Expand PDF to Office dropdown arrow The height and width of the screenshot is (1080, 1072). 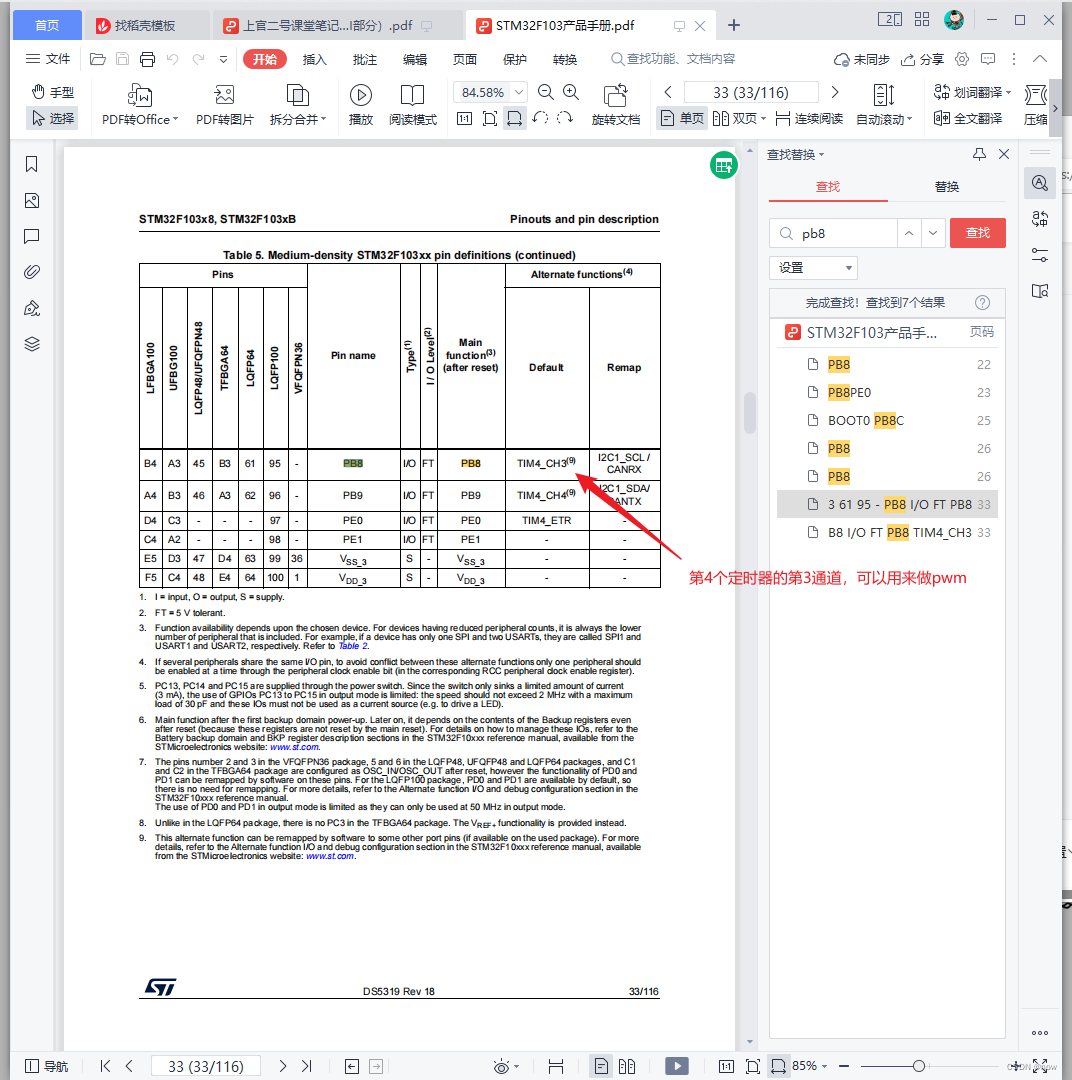pos(176,119)
